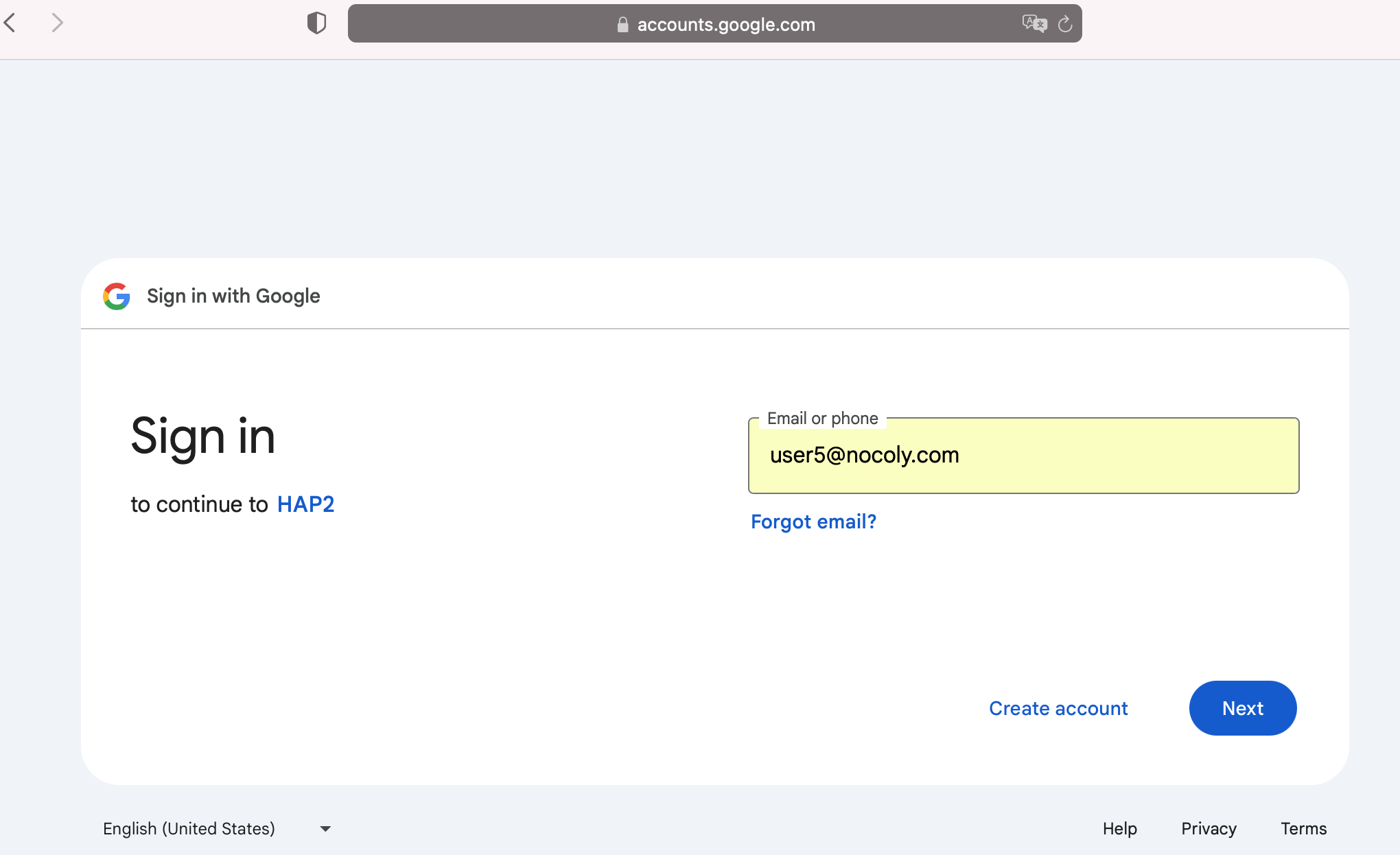
Task: Open the Forgot email? link
Action: tap(813, 522)
